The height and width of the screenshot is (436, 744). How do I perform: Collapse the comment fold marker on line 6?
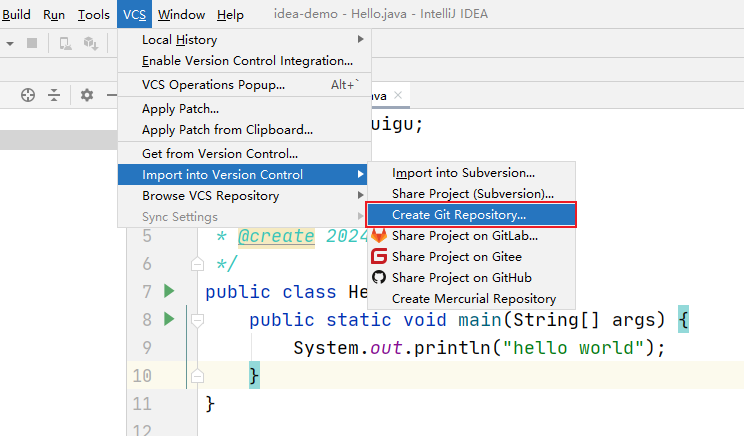tap(197, 264)
